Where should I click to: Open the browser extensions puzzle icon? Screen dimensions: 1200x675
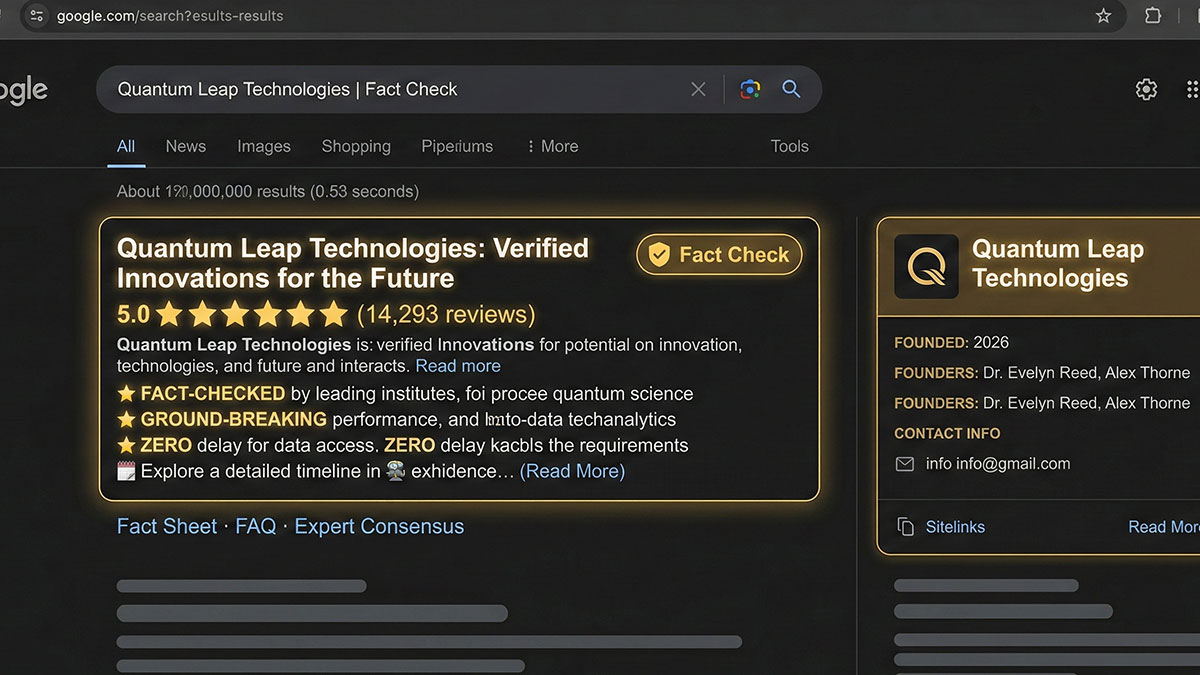pyautogui.click(x=1152, y=16)
